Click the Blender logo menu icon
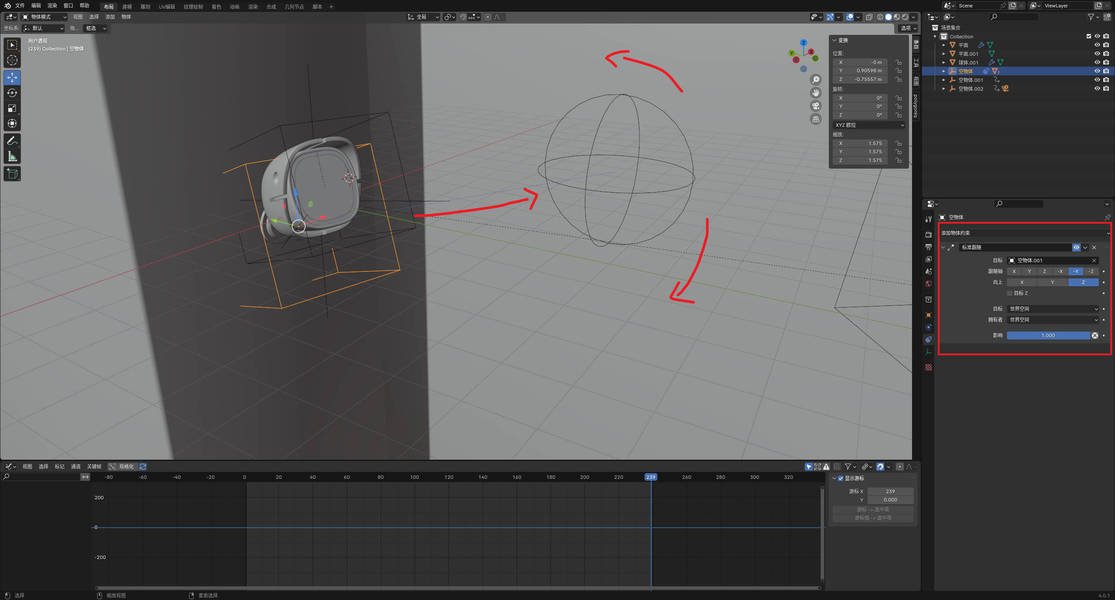The image size is (1115, 600). tap(6, 6)
